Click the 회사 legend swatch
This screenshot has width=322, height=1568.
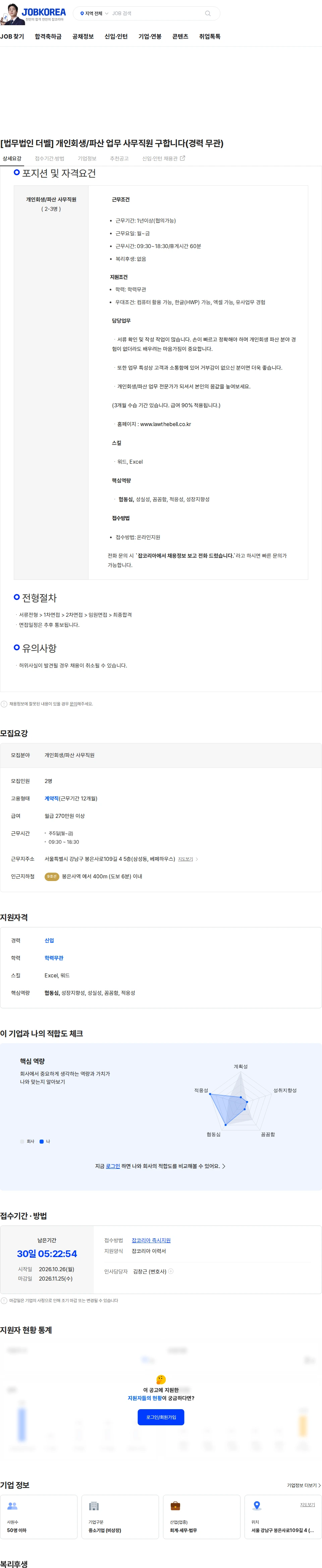(x=22, y=1141)
